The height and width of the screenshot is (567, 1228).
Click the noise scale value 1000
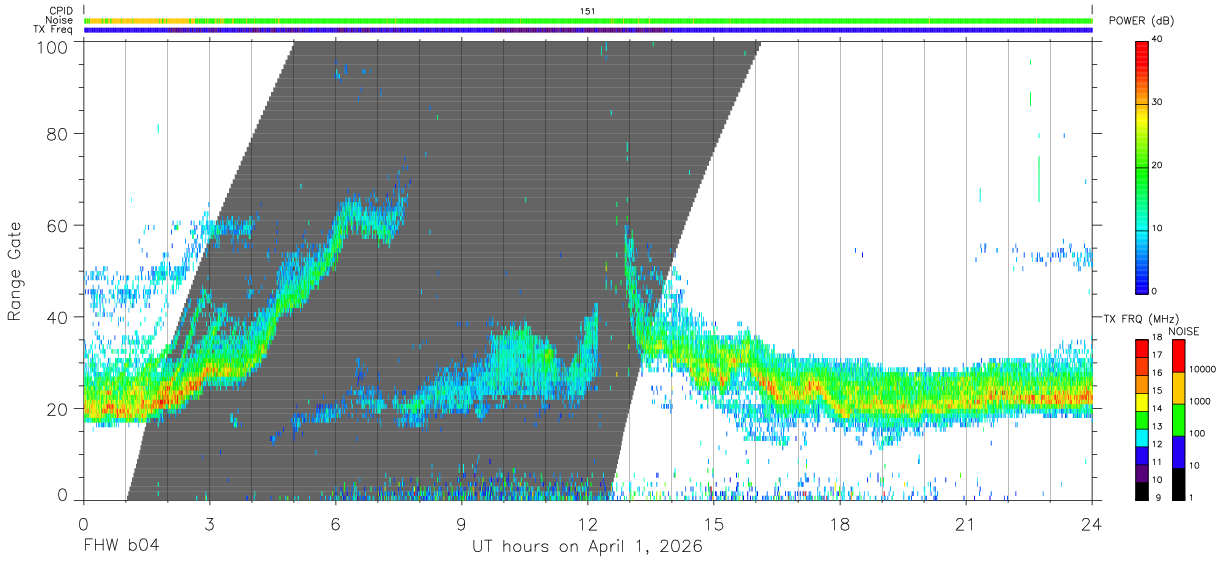pos(1199,403)
